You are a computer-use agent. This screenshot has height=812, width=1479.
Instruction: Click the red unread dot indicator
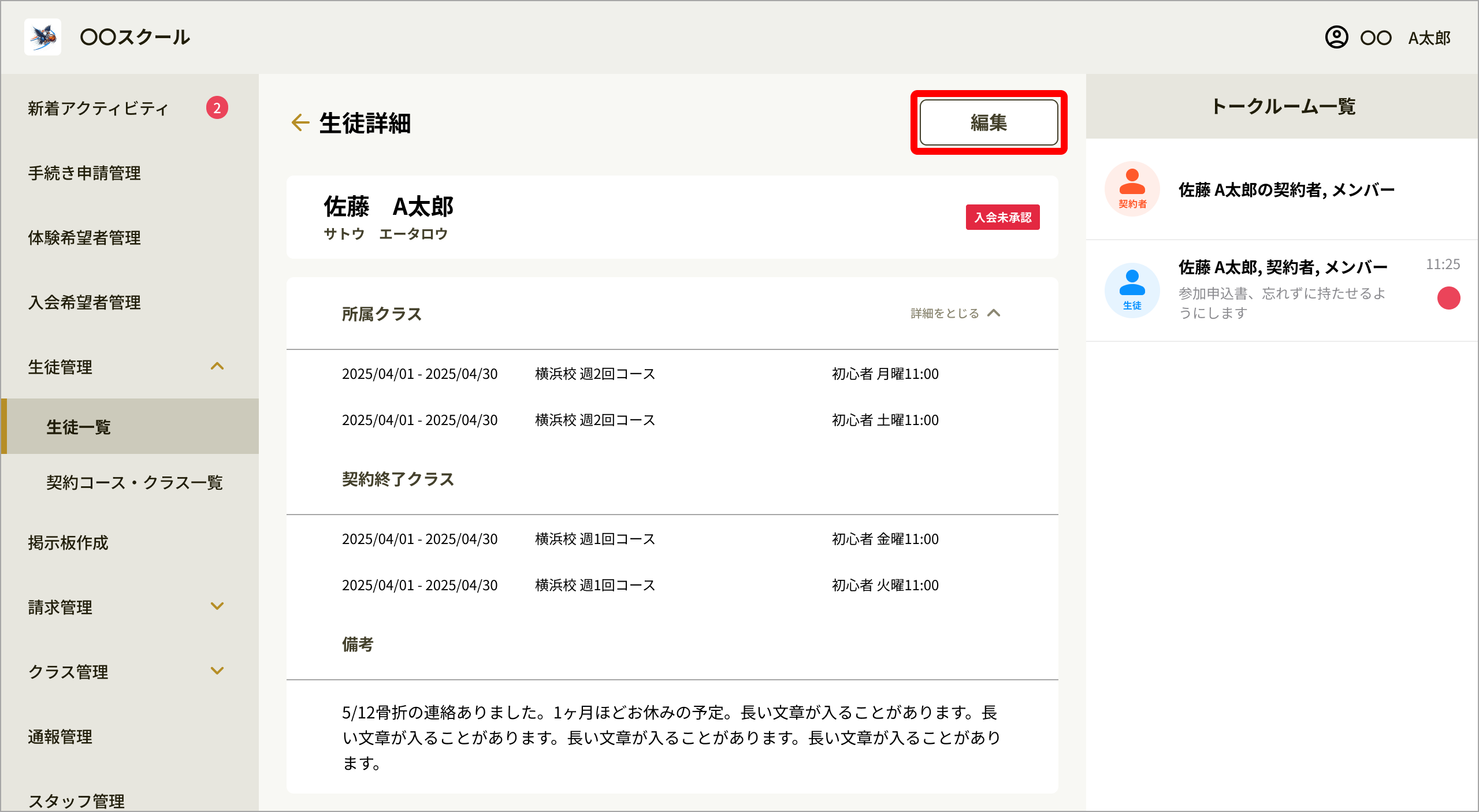tap(1448, 298)
